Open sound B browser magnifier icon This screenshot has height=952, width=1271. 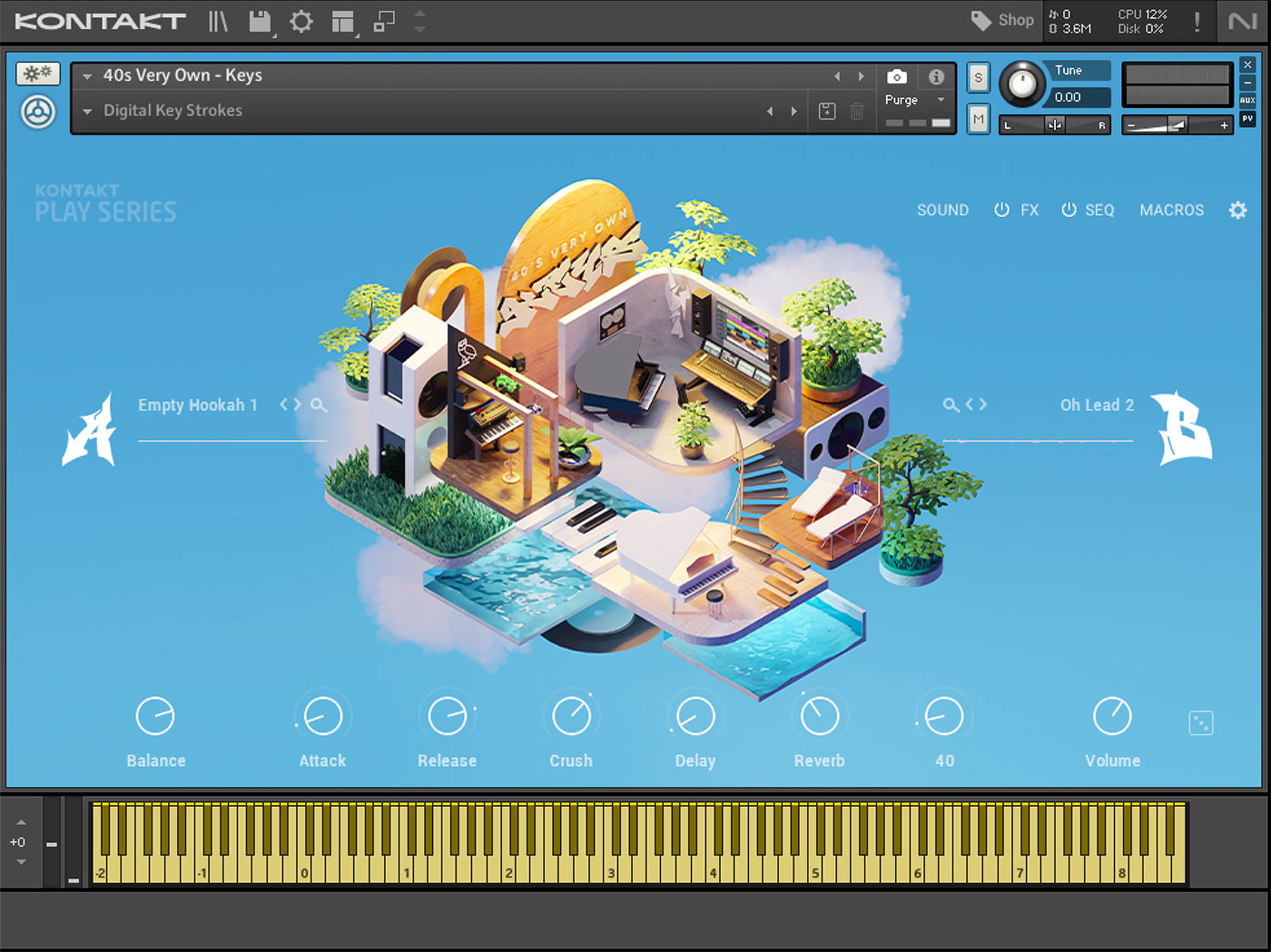951,405
